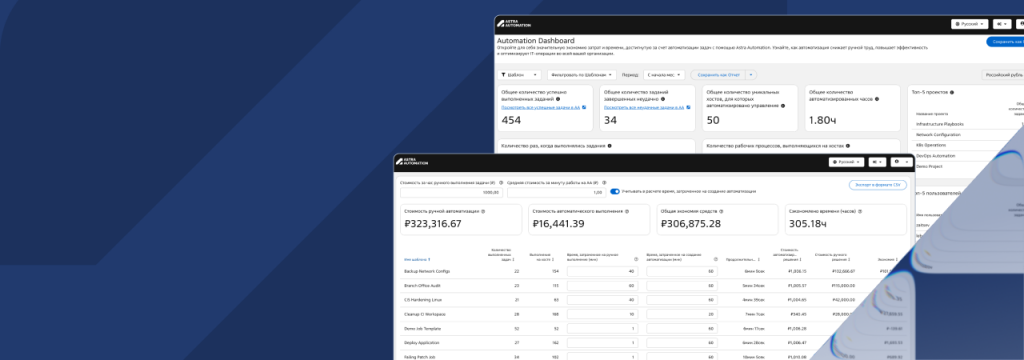The height and width of the screenshot is (360, 1024).
Task: Open Русский language dropdown in front window
Action: (847, 161)
